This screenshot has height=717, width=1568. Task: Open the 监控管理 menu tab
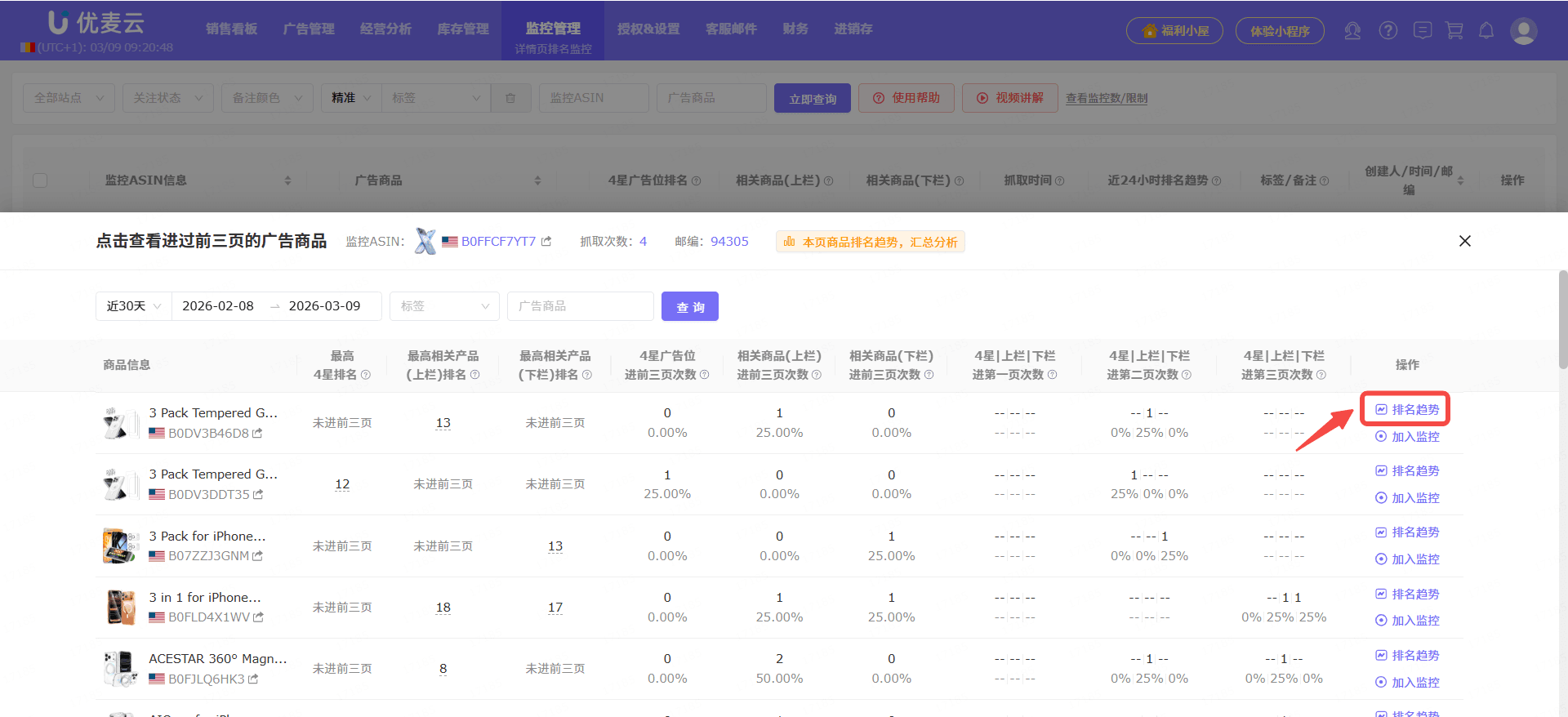click(553, 29)
